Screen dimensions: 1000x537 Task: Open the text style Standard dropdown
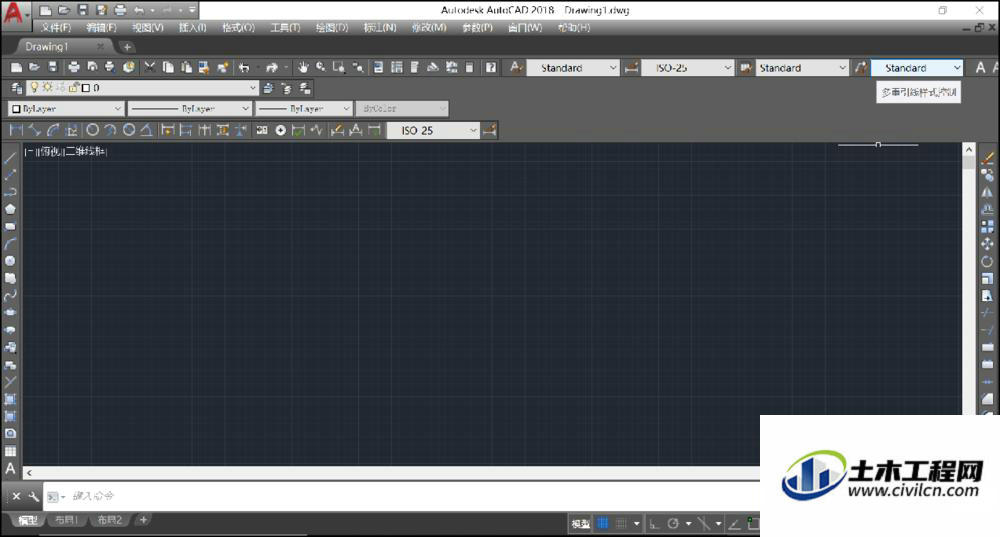pos(573,68)
